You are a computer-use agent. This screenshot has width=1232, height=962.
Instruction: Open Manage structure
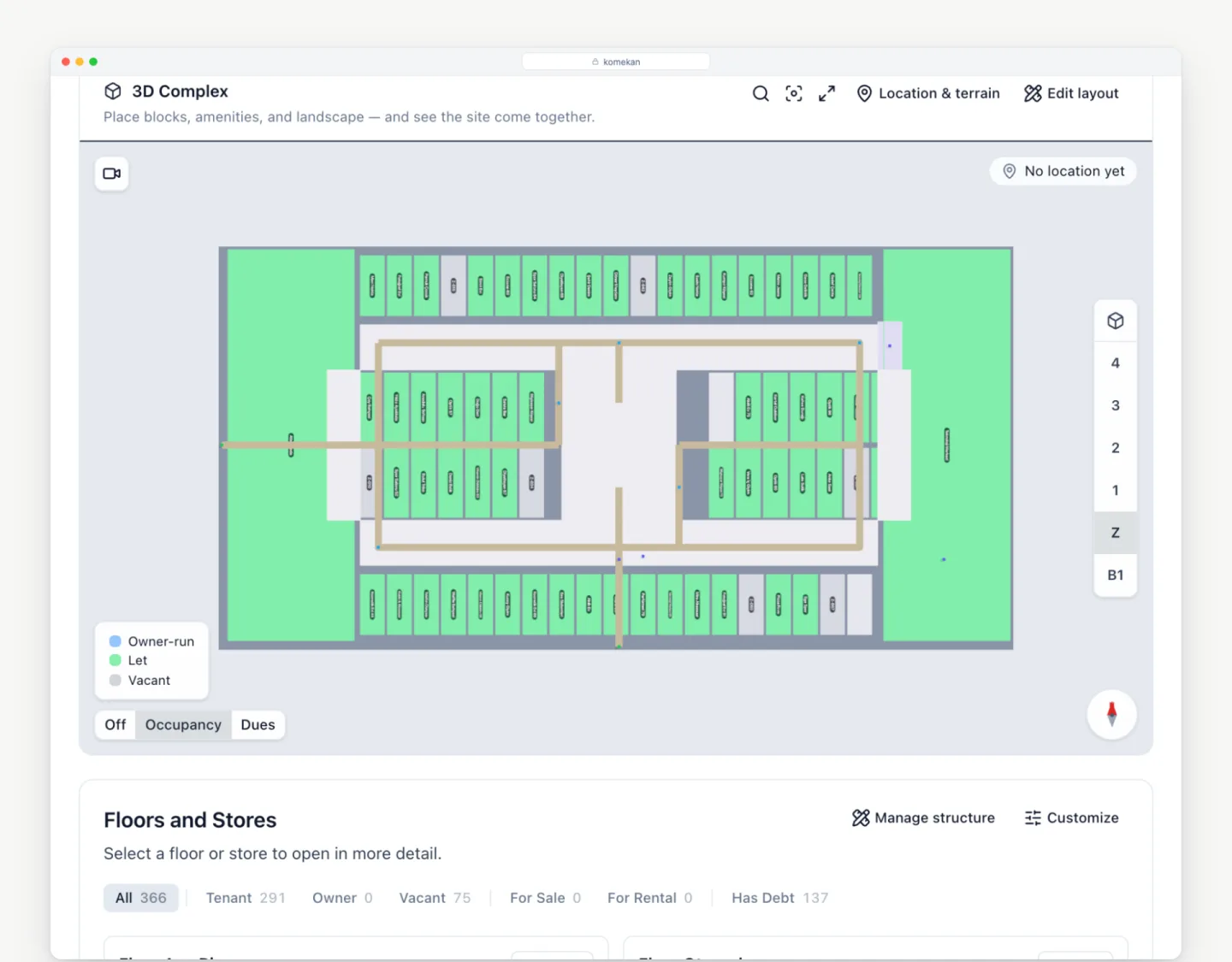coord(923,818)
